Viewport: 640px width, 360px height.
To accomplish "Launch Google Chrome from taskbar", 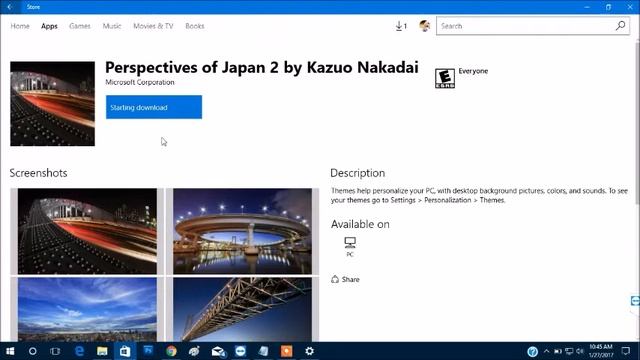I will coord(171,351).
